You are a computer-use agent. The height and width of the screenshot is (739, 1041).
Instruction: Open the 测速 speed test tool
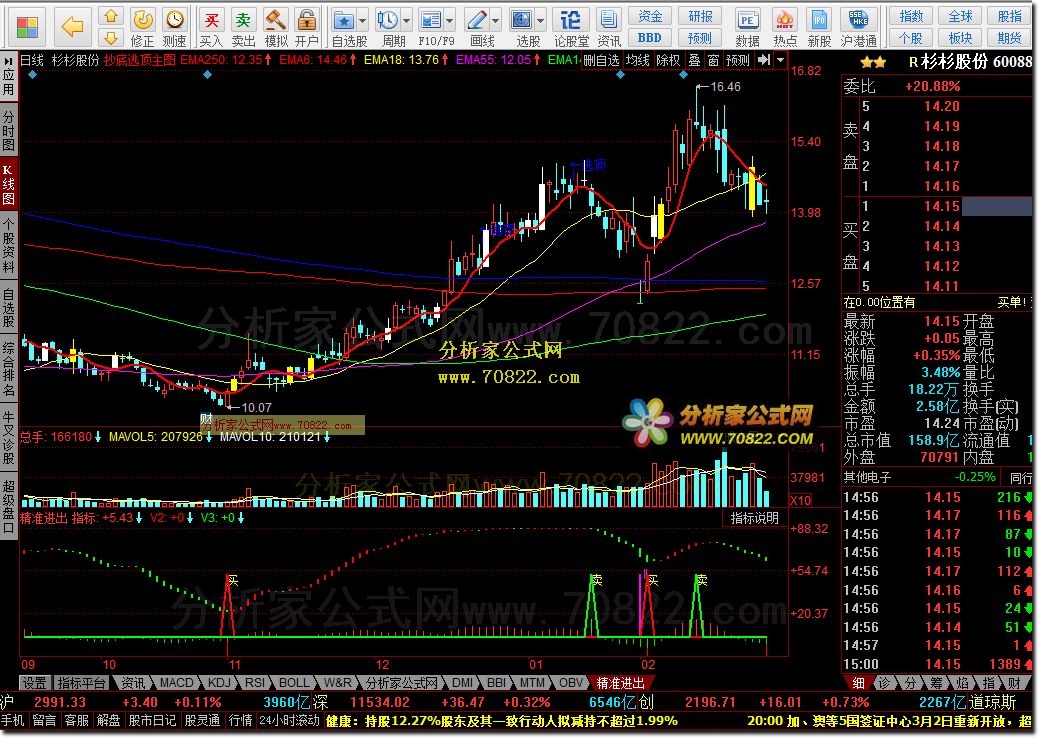[174, 28]
